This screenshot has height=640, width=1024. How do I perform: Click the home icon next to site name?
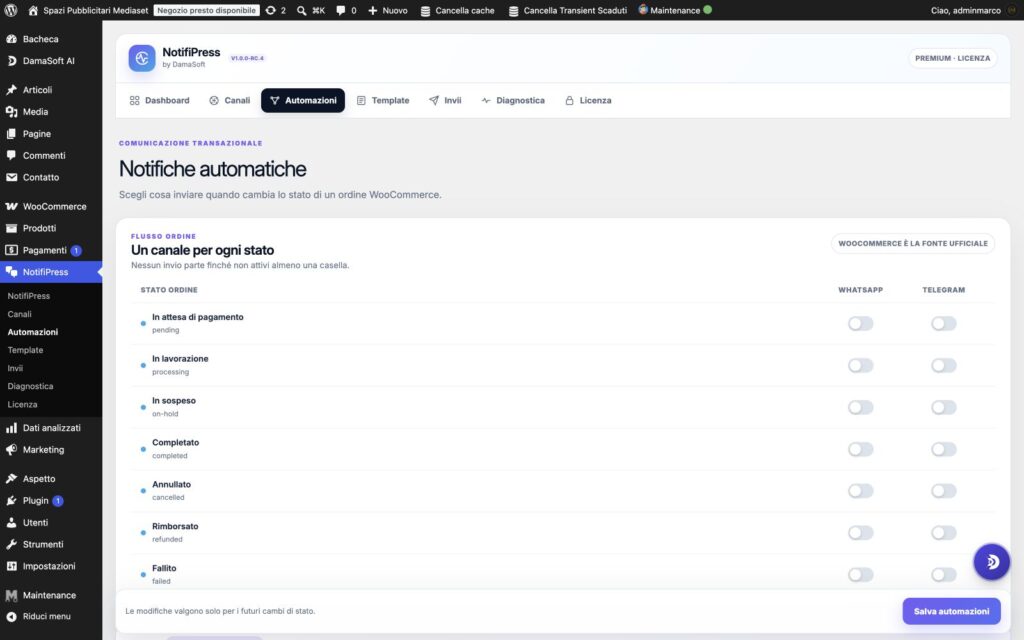pos(33,10)
